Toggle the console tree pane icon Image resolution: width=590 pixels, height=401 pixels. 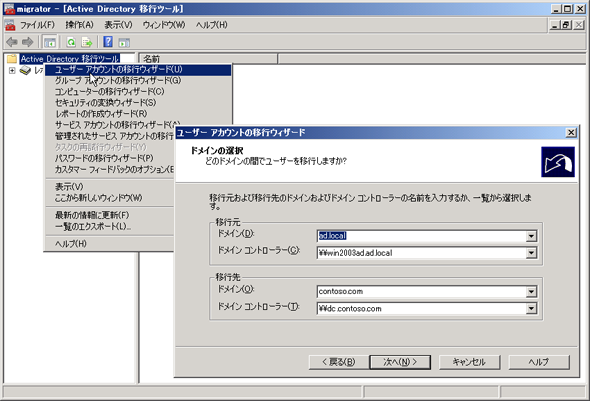[x=50, y=42]
